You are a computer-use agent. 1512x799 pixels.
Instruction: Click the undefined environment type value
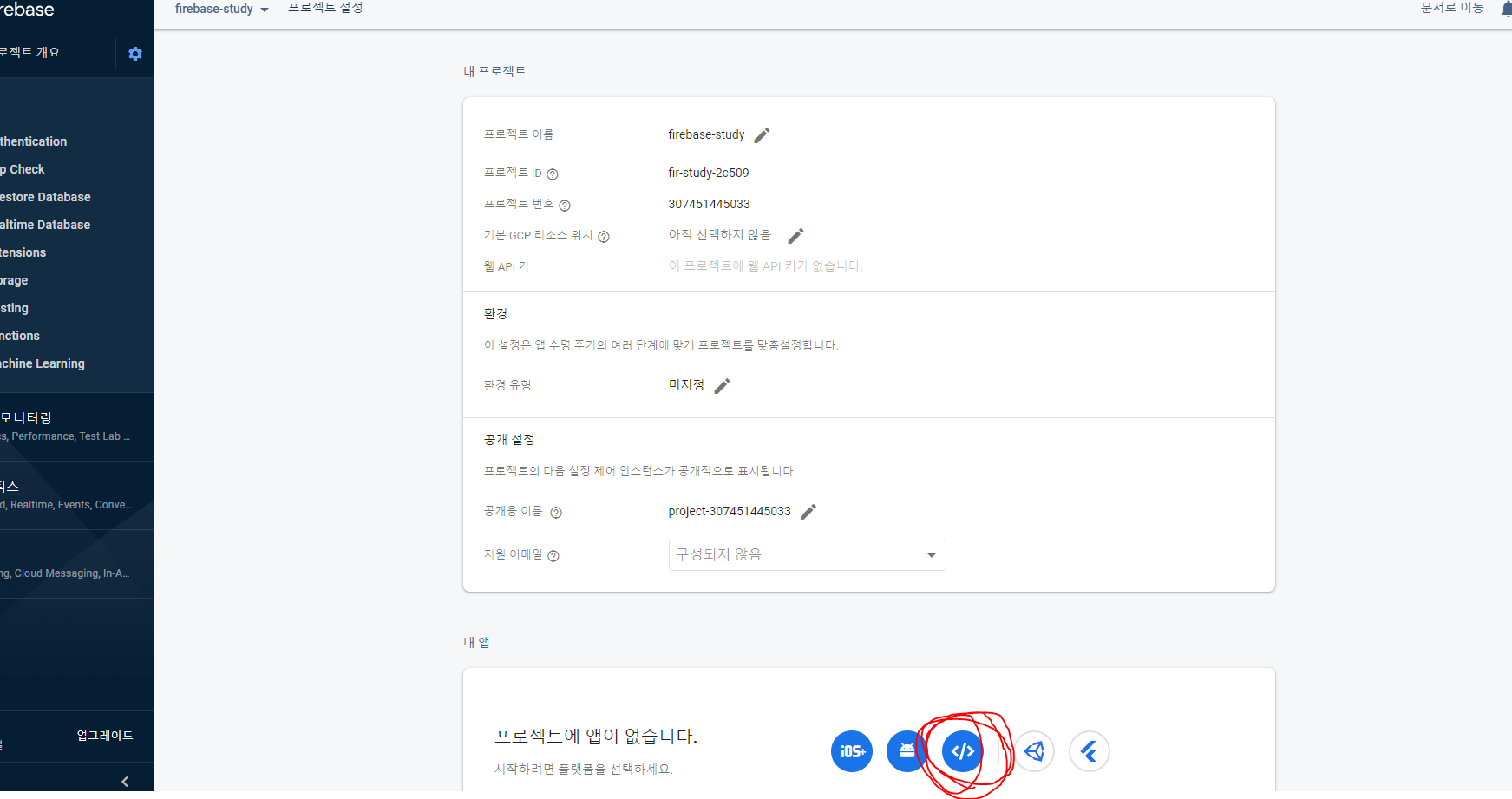pyautogui.click(x=686, y=384)
